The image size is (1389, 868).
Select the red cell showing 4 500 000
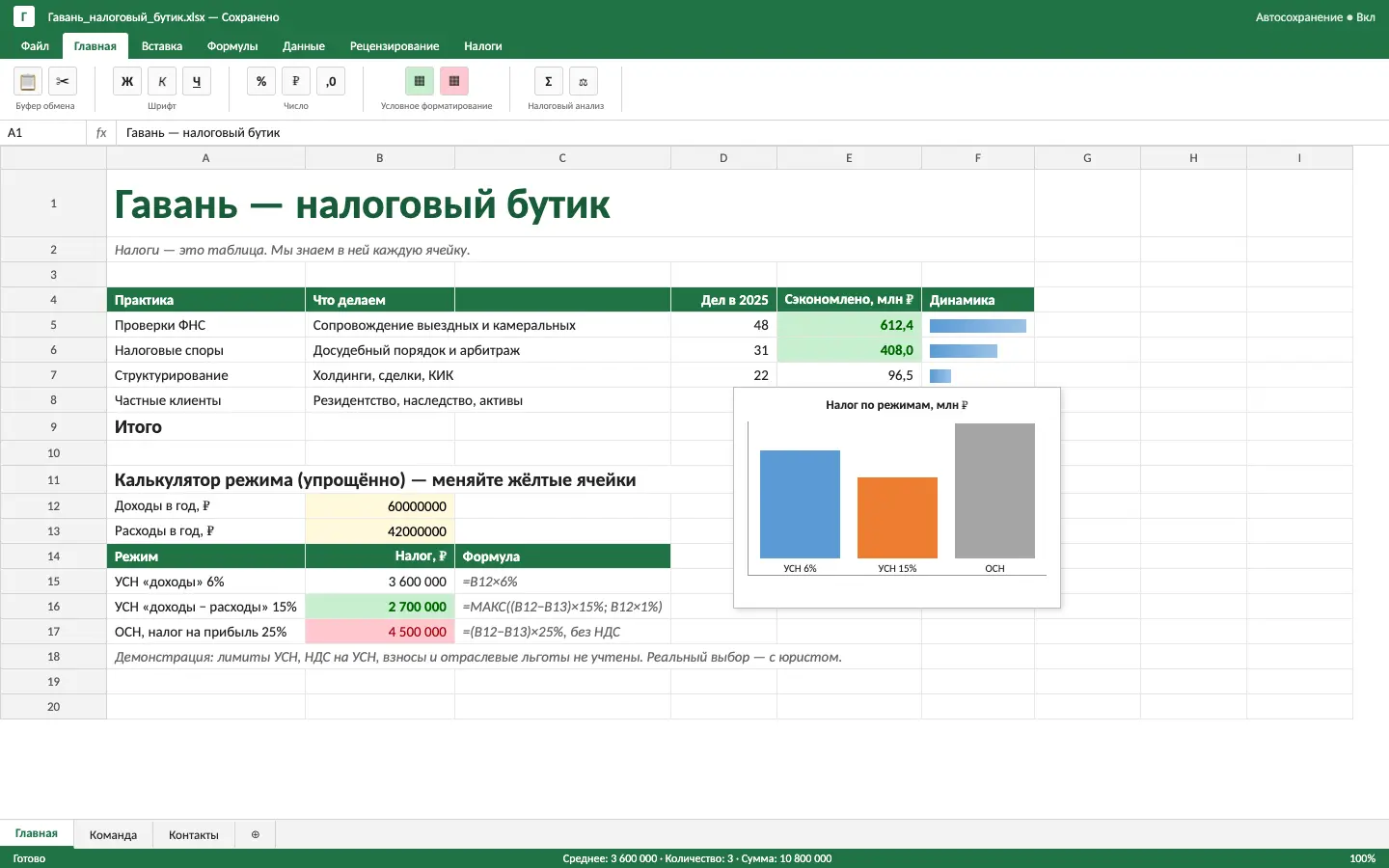click(380, 632)
